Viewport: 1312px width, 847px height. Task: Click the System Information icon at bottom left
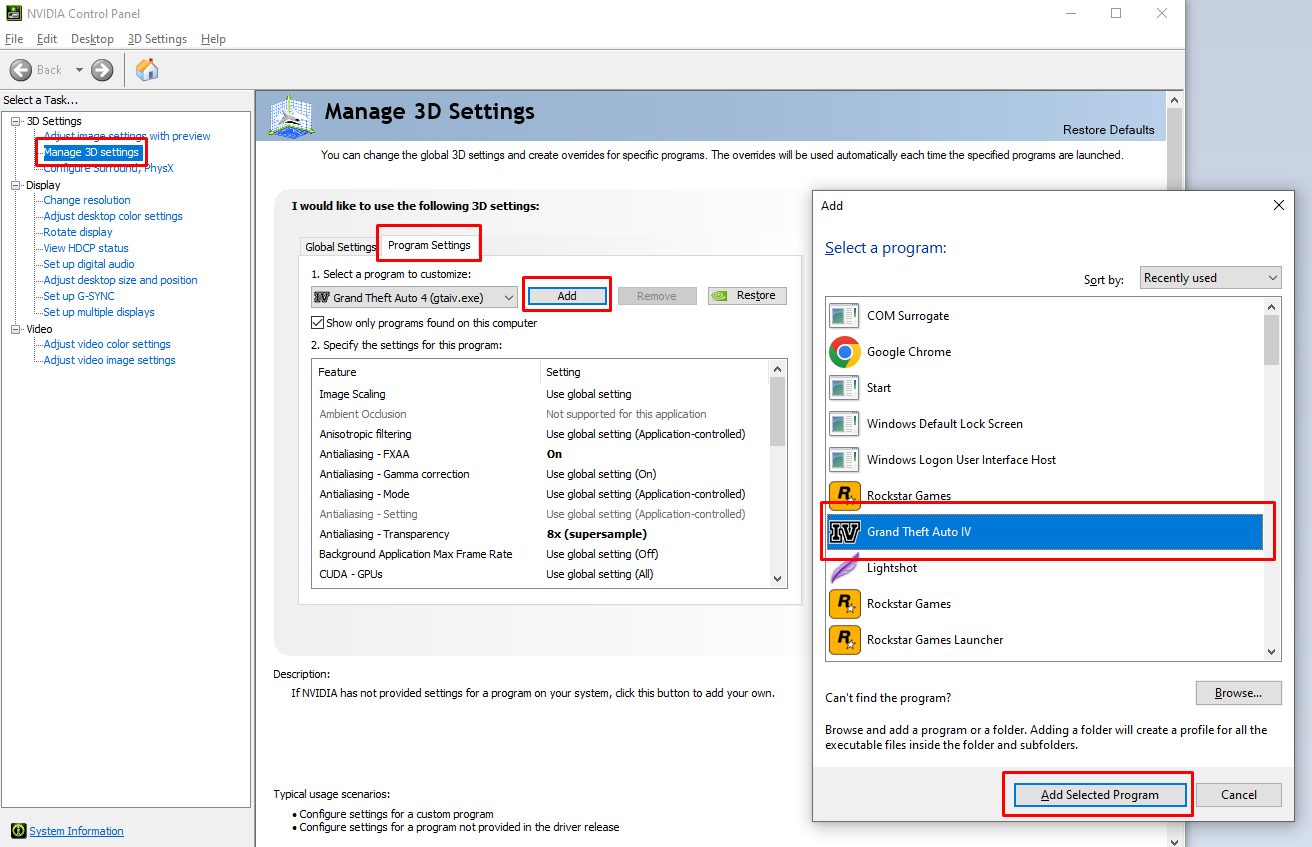18,831
